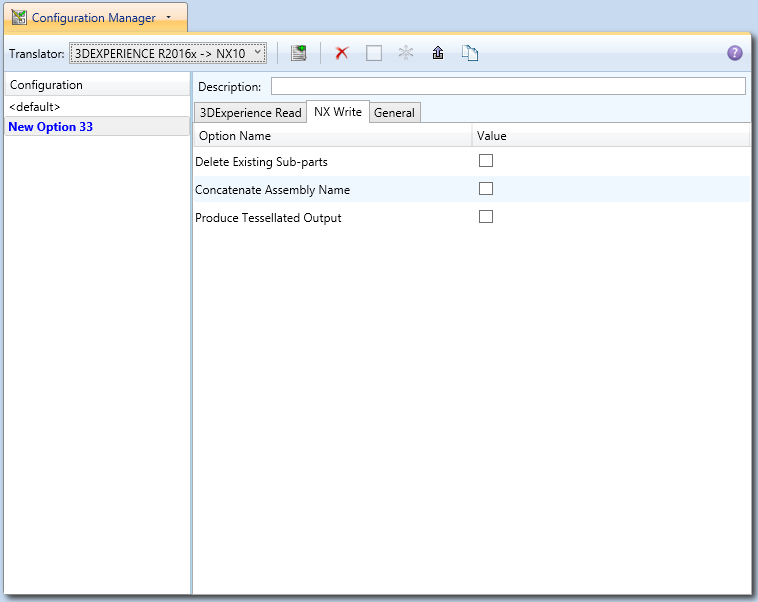This screenshot has height=602, width=758.
Task: Click the greyed snowflake toolbar icon
Action: coord(406,52)
